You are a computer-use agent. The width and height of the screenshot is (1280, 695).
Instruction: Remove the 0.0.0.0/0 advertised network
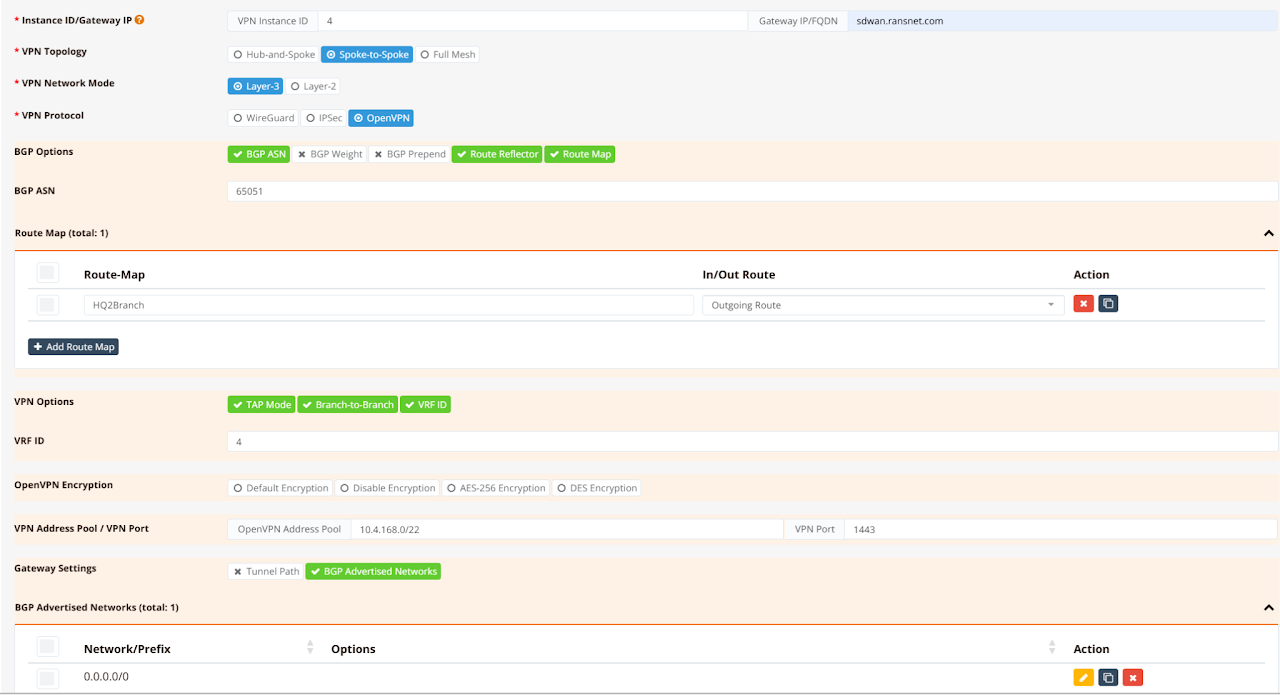(x=1132, y=678)
